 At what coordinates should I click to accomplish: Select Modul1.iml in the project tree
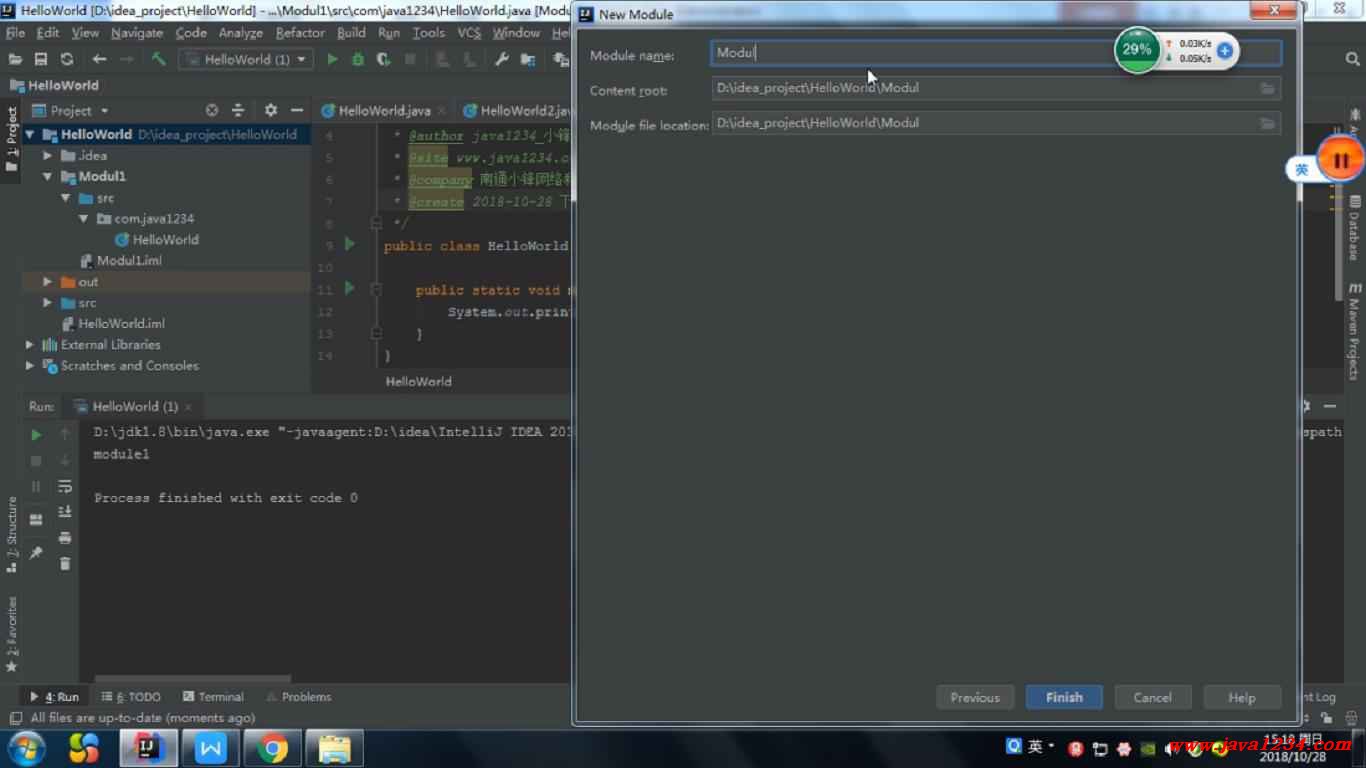pos(129,260)
